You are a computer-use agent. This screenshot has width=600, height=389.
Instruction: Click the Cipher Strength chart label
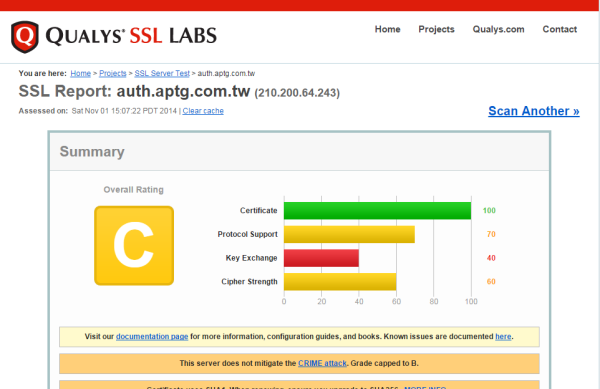pos(249,282)
